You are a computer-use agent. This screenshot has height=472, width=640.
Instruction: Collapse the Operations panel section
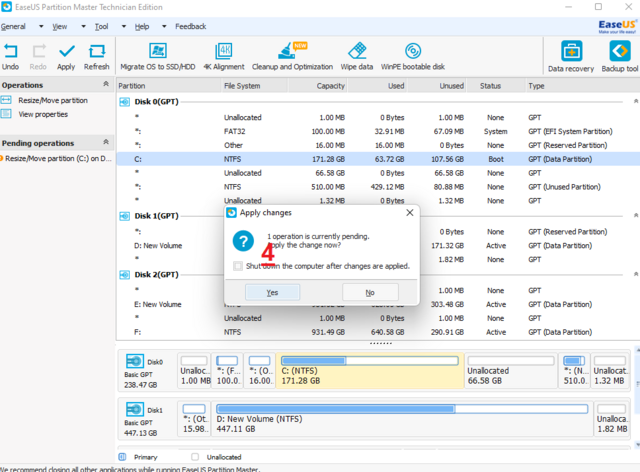[x=106, y=85]
